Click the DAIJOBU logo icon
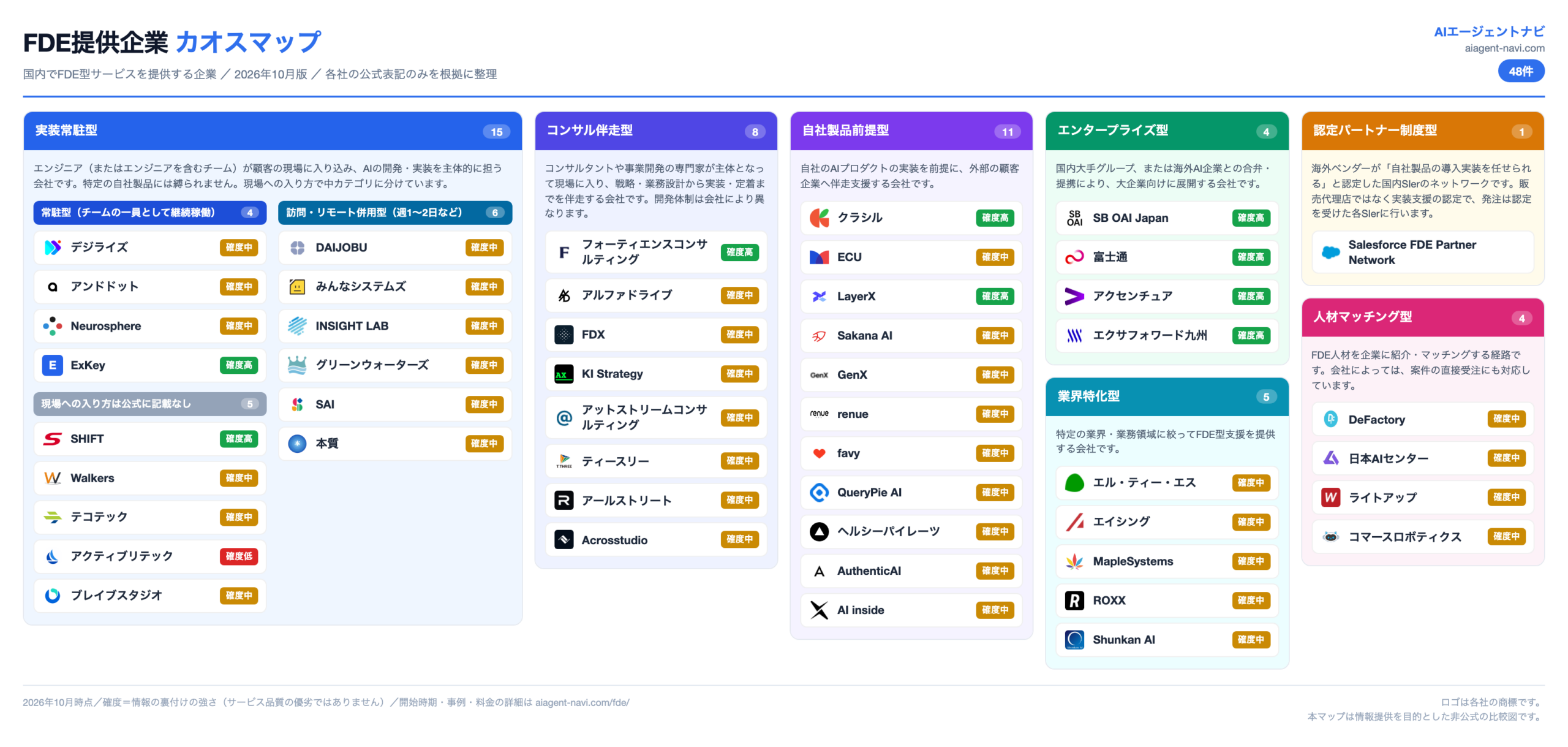The width and height of the screenshot is (1568, 747). pyautogui.click(x=298, y=248)
